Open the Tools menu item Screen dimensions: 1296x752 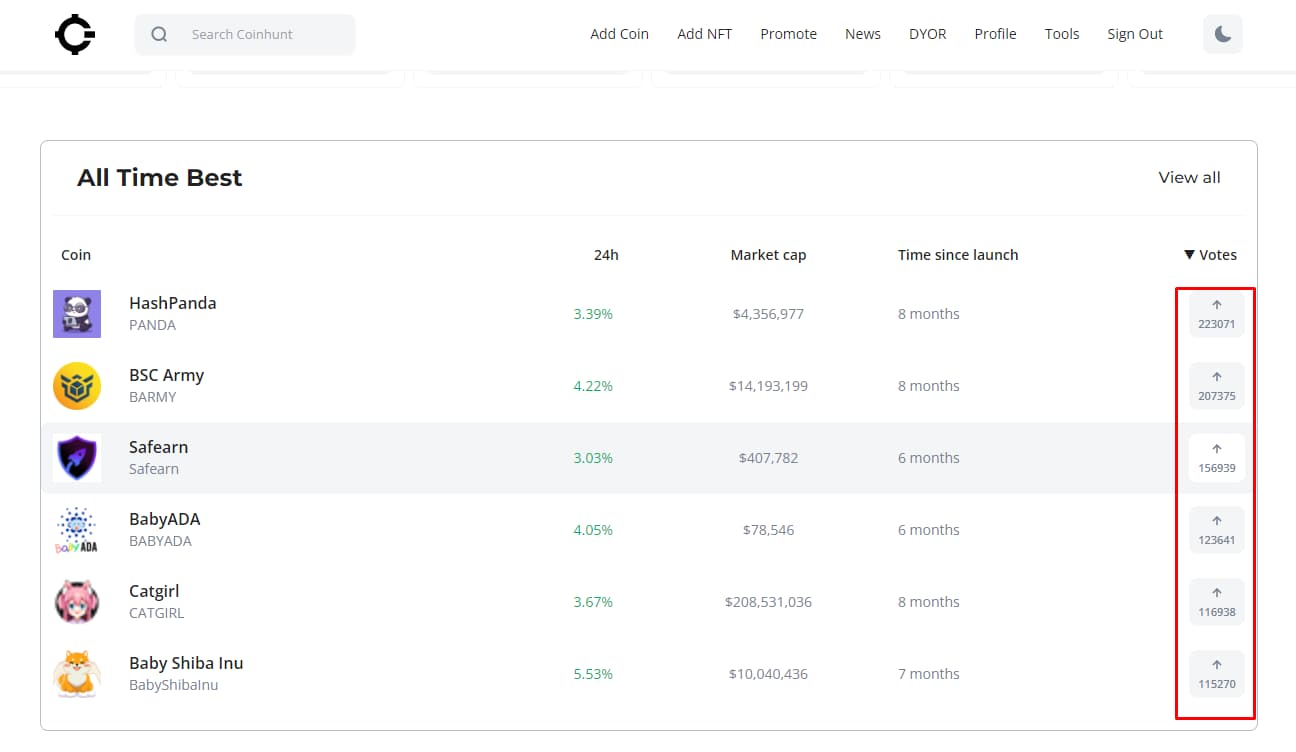[1062, 34]
